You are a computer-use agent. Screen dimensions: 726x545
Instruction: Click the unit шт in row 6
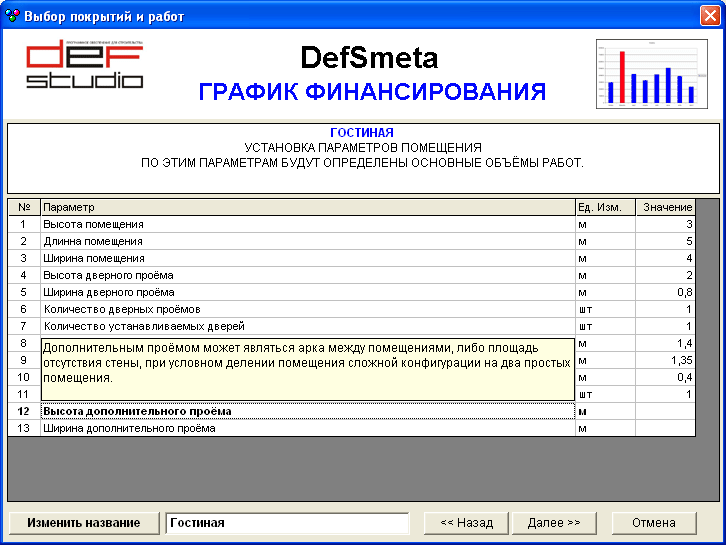[605, 309]
